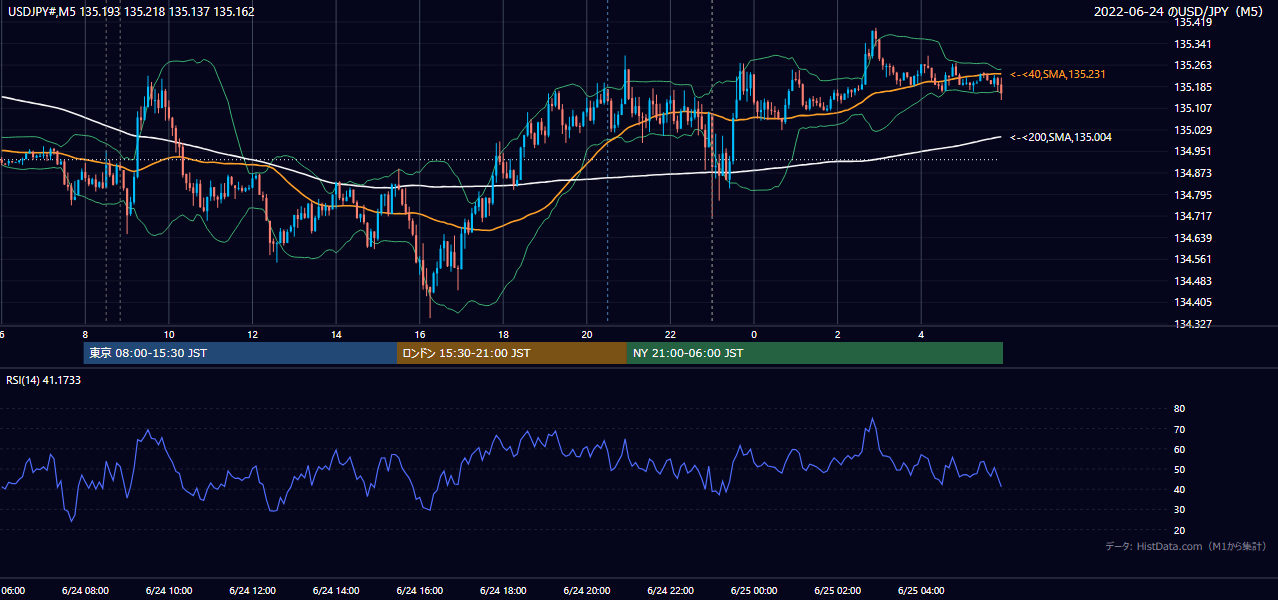Click the RSI scale value 50
This screenshot has width=1278, height=600.
point(1180,470)
